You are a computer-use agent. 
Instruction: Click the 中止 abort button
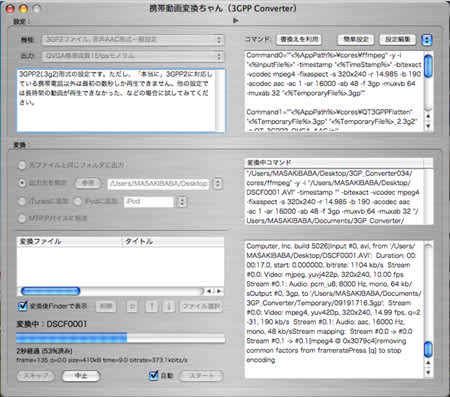[81, 376]
